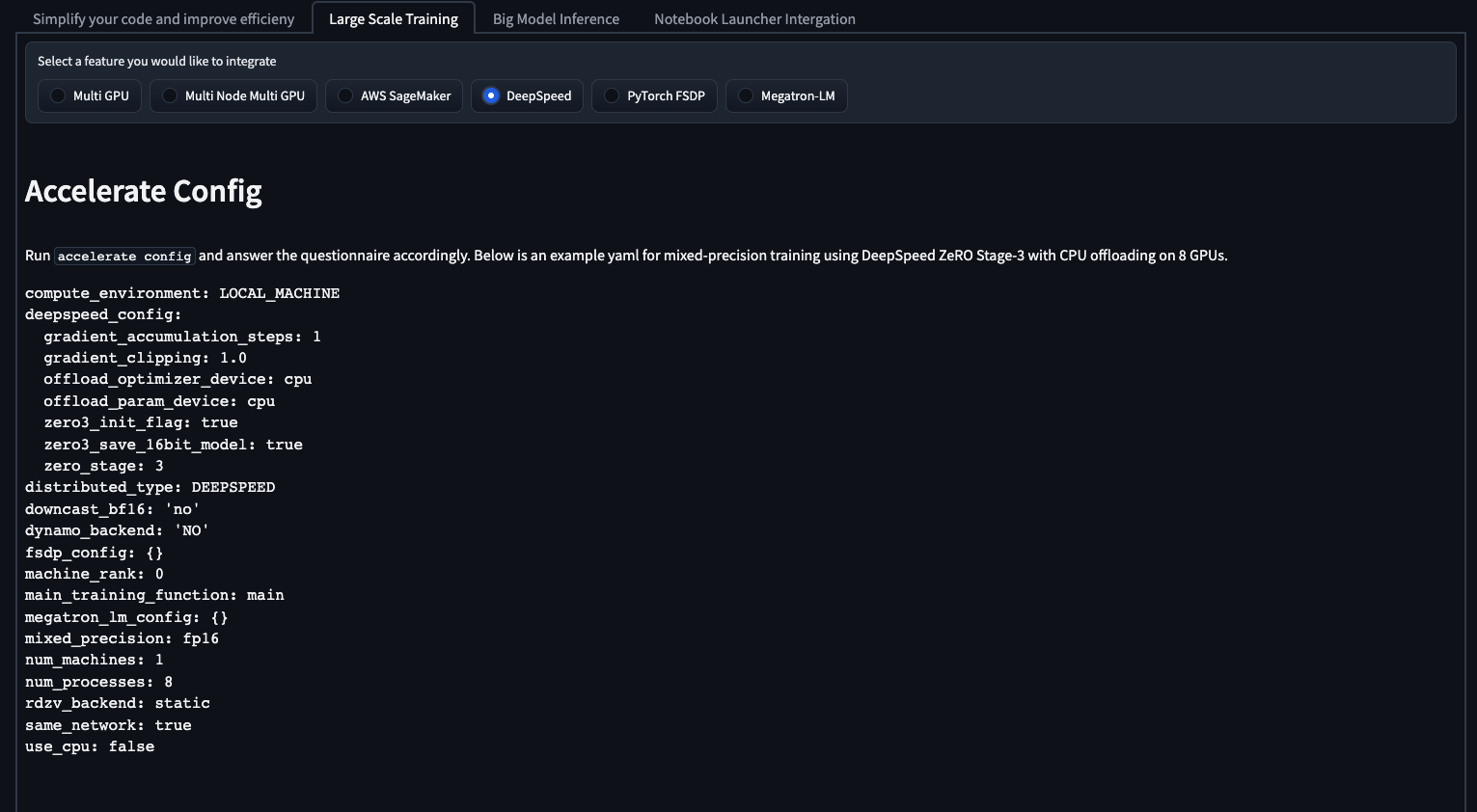Choose the Multi Node Multi GPU option
The image size is (1477, 812).
(171, 96)
